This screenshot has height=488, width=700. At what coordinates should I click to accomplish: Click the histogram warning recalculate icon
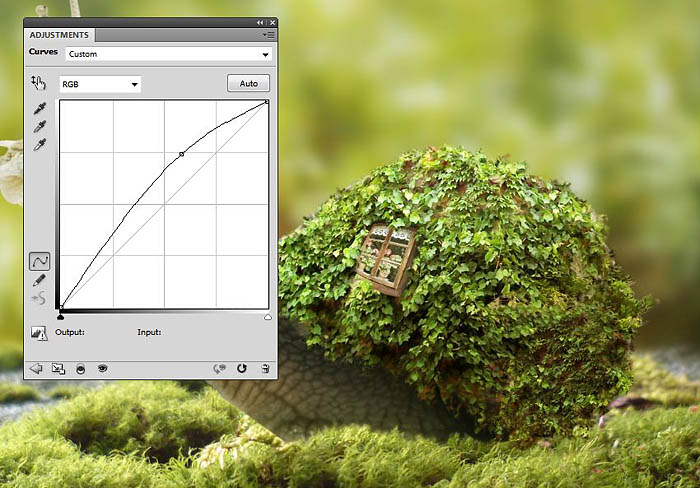[40, 333]
